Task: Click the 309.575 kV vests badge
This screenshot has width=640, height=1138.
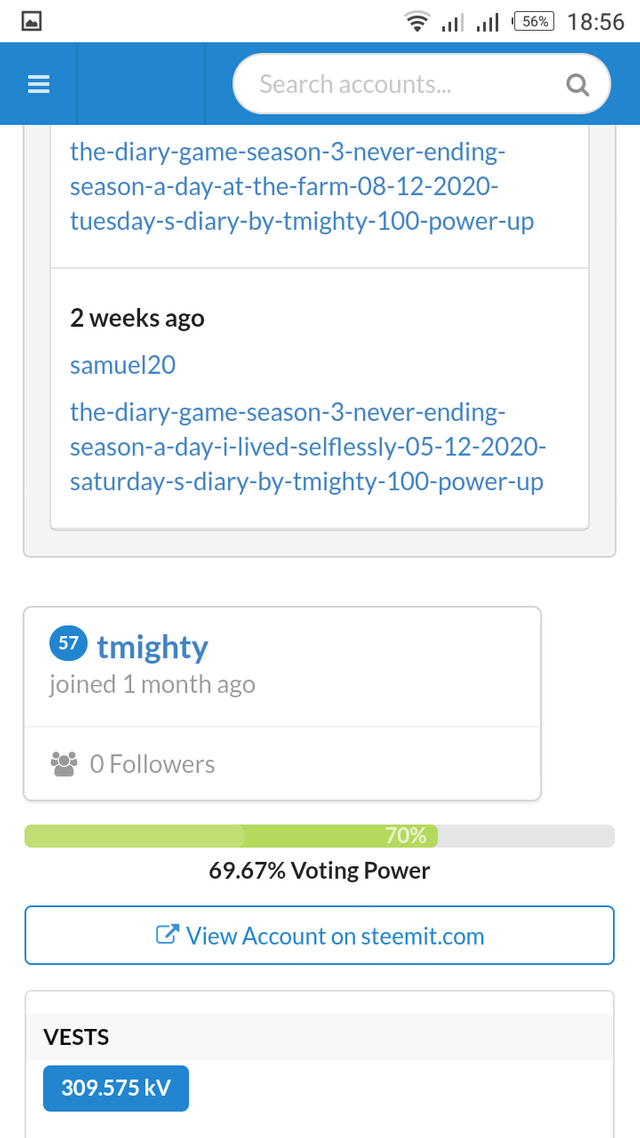Action: (x=115, y=1087)
